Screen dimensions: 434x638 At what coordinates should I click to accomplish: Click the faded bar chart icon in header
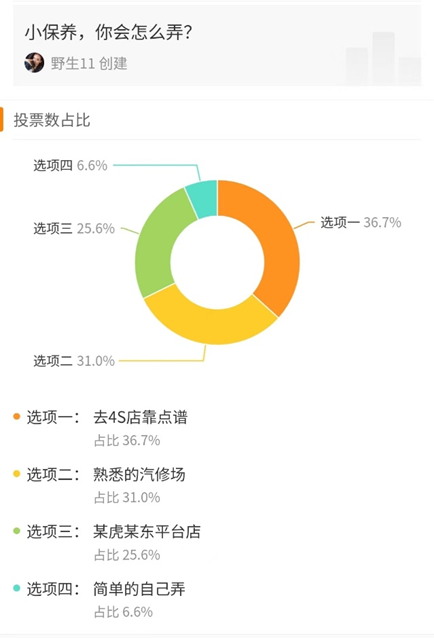383,59
